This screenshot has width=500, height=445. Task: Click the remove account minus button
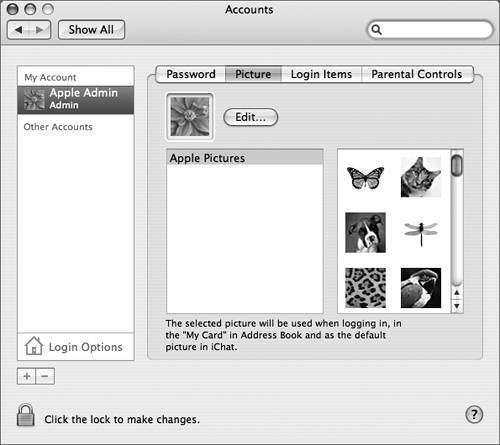click(45, 376)
